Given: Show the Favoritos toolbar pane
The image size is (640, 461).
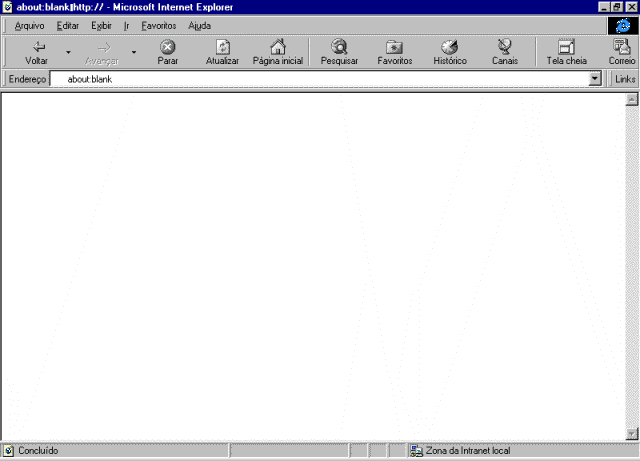Looking at the screenshot, I should pos(395,52).
